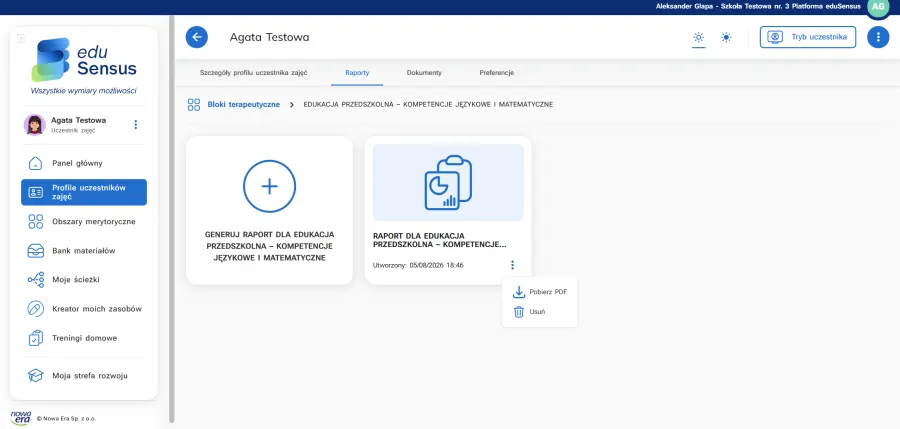Click Generuj raport dla edukacja przedszkolna text
Image resolution: width=900 pixels, height=429 pixels.
tap(269, 246)
